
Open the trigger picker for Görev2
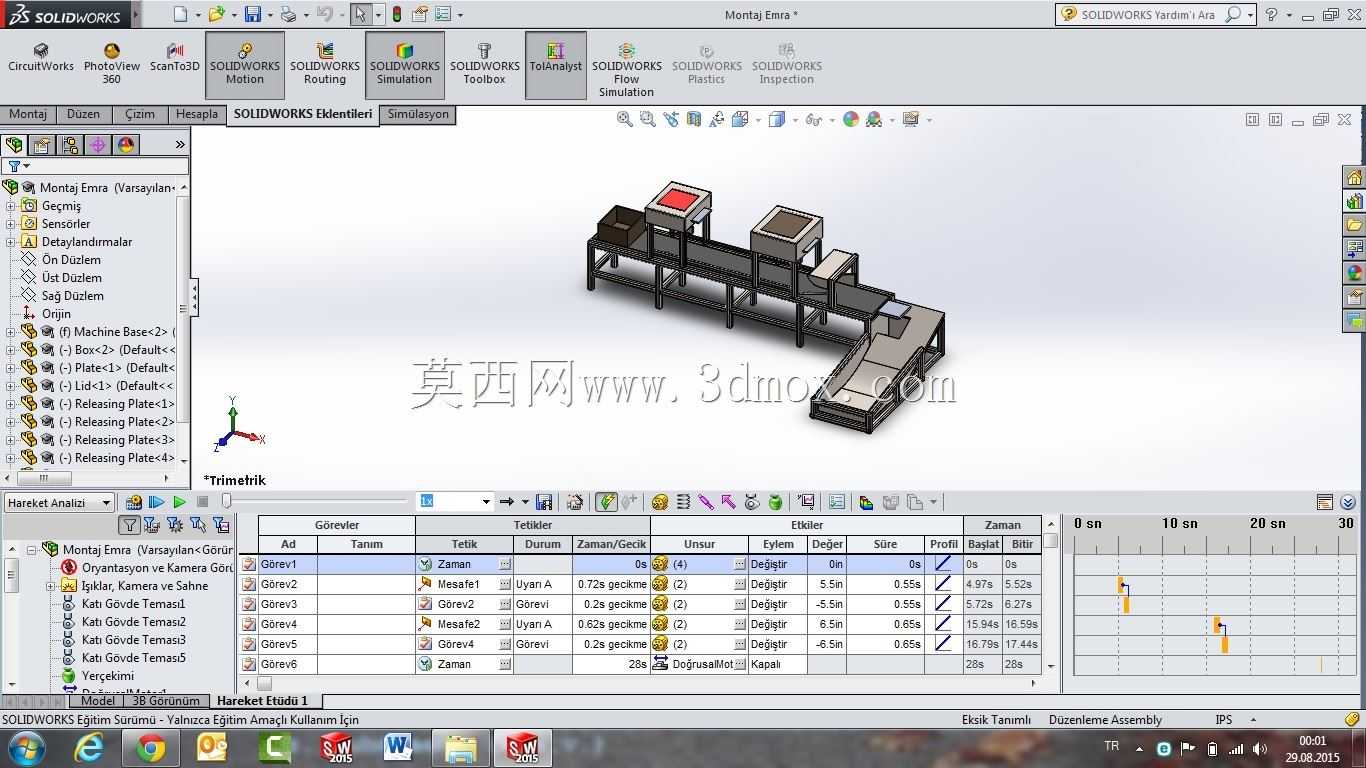(x=505, y=584)
